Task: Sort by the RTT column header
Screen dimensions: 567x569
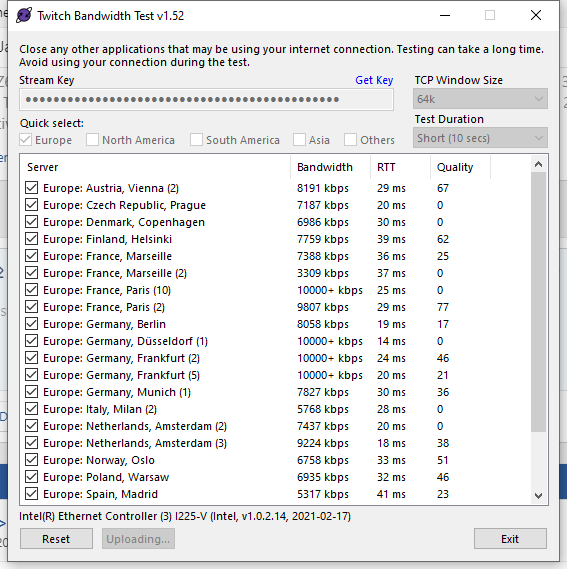Action: click(400, 167)
